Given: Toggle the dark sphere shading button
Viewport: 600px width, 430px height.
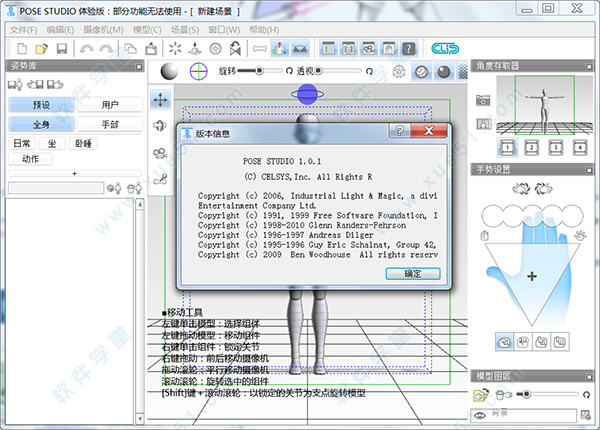Looking at the screenshot, I should tap(443, 72).
